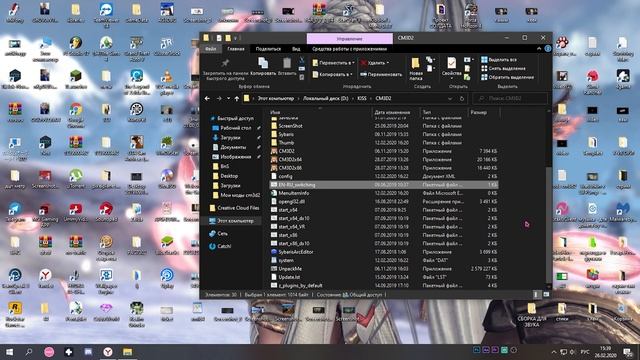The height and width of the screenshot is (360, 640).
Task: Click KISS in address breadcrumb
Action: [x=362, y=98]
